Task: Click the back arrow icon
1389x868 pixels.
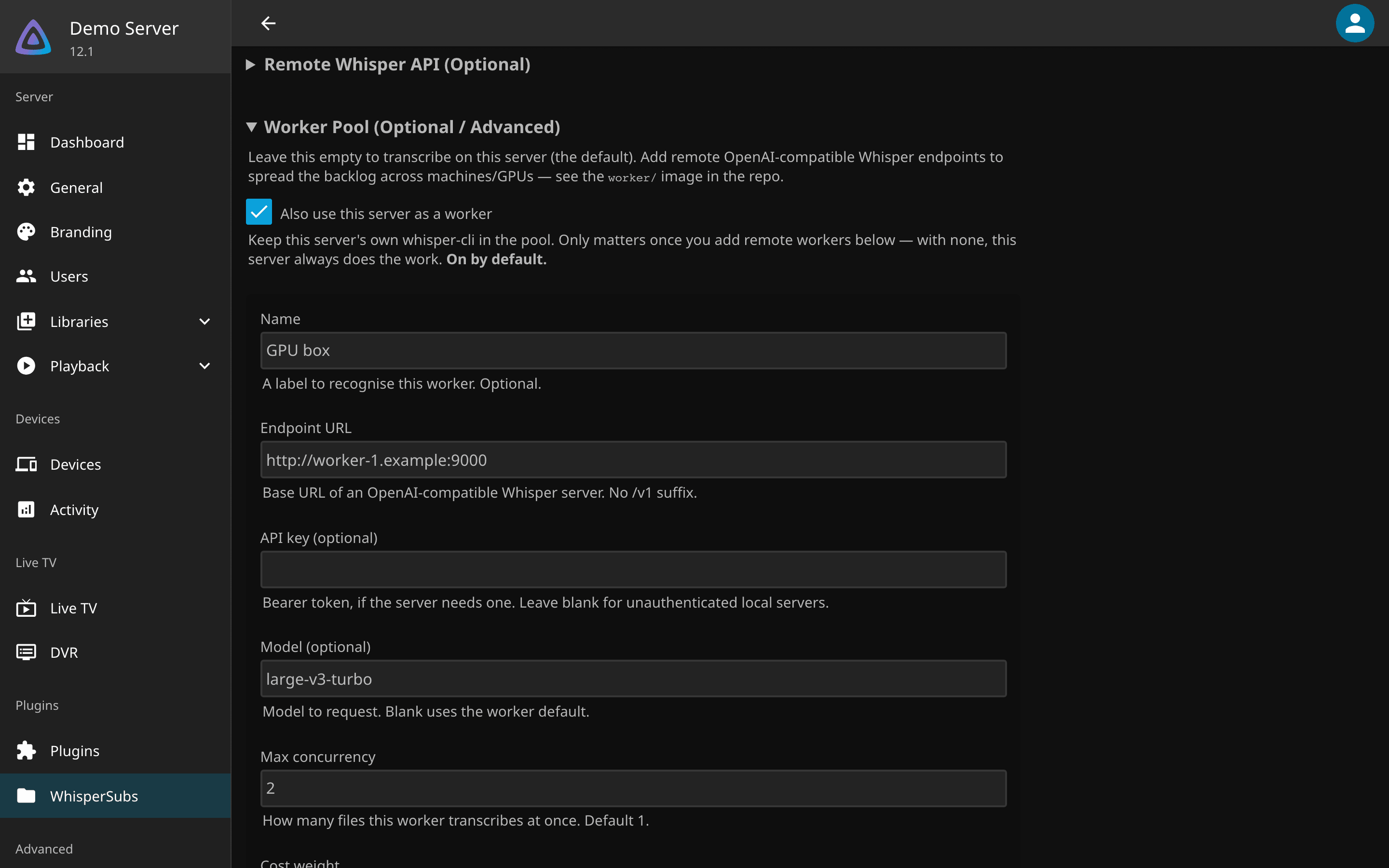Action: (268, 23)
